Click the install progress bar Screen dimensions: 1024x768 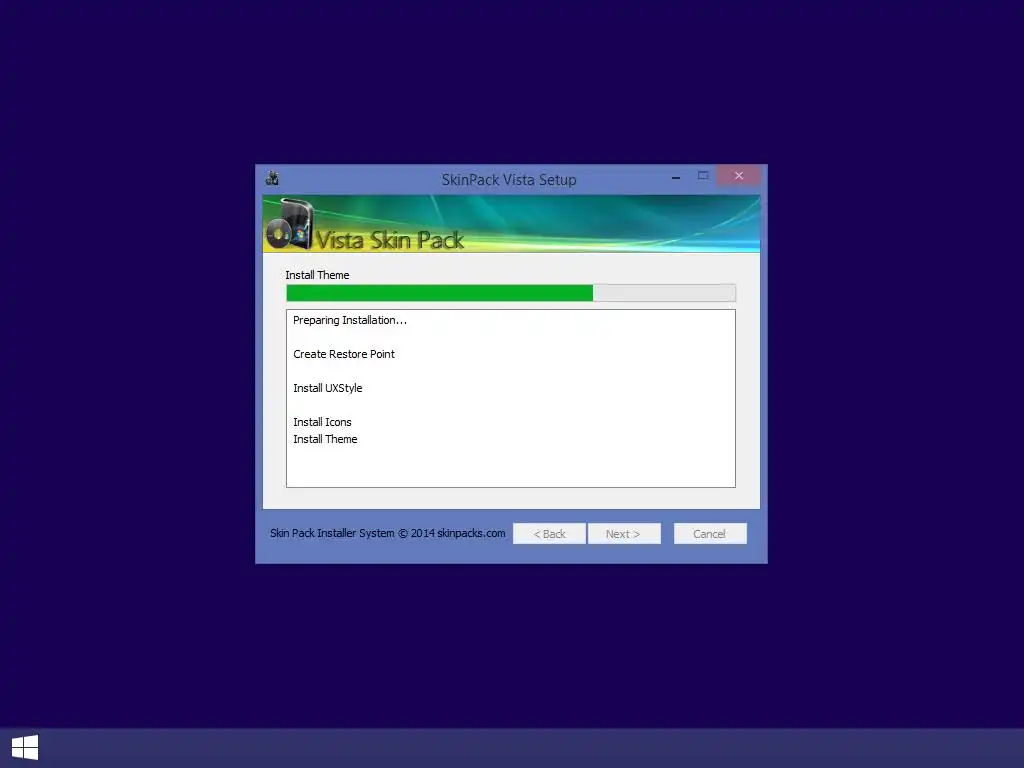click(511, 293)
